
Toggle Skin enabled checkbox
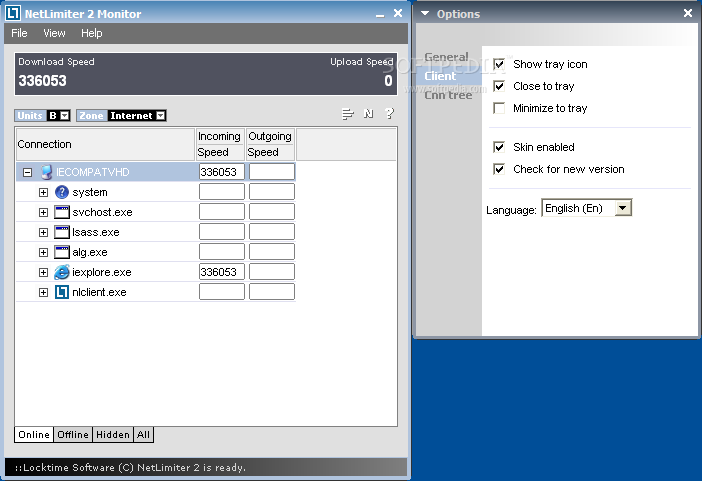point(499,147)
